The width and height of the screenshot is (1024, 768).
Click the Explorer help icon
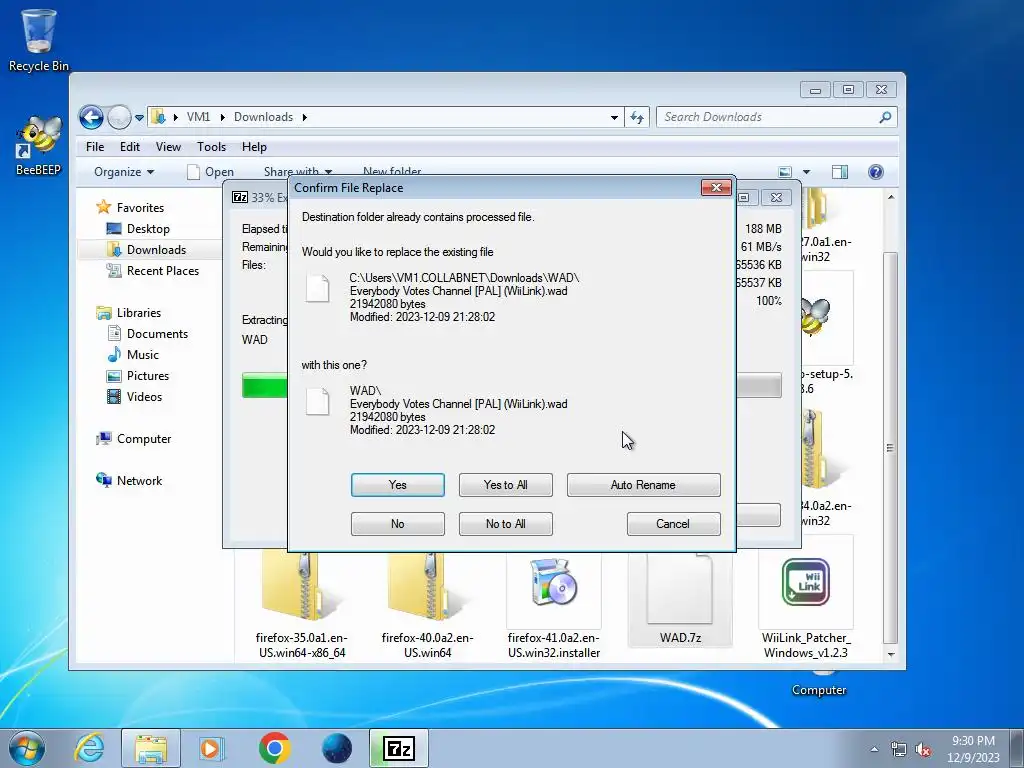coord(876,172)
